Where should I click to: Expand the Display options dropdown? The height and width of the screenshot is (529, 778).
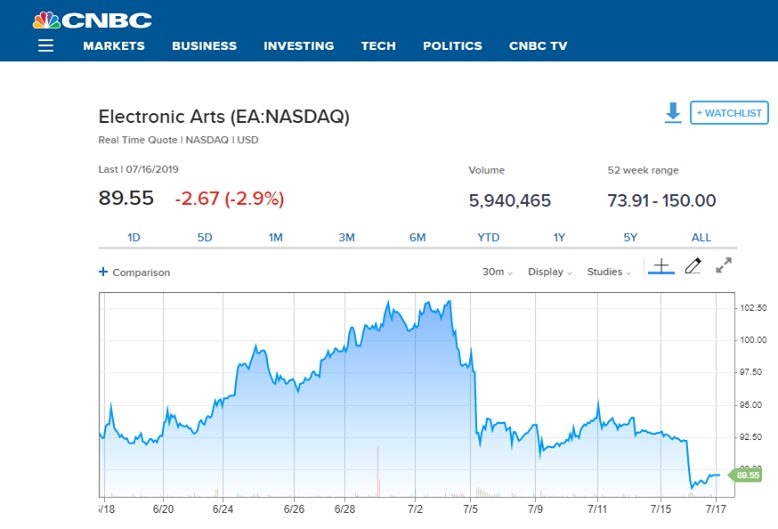click(x=549, y=272)
